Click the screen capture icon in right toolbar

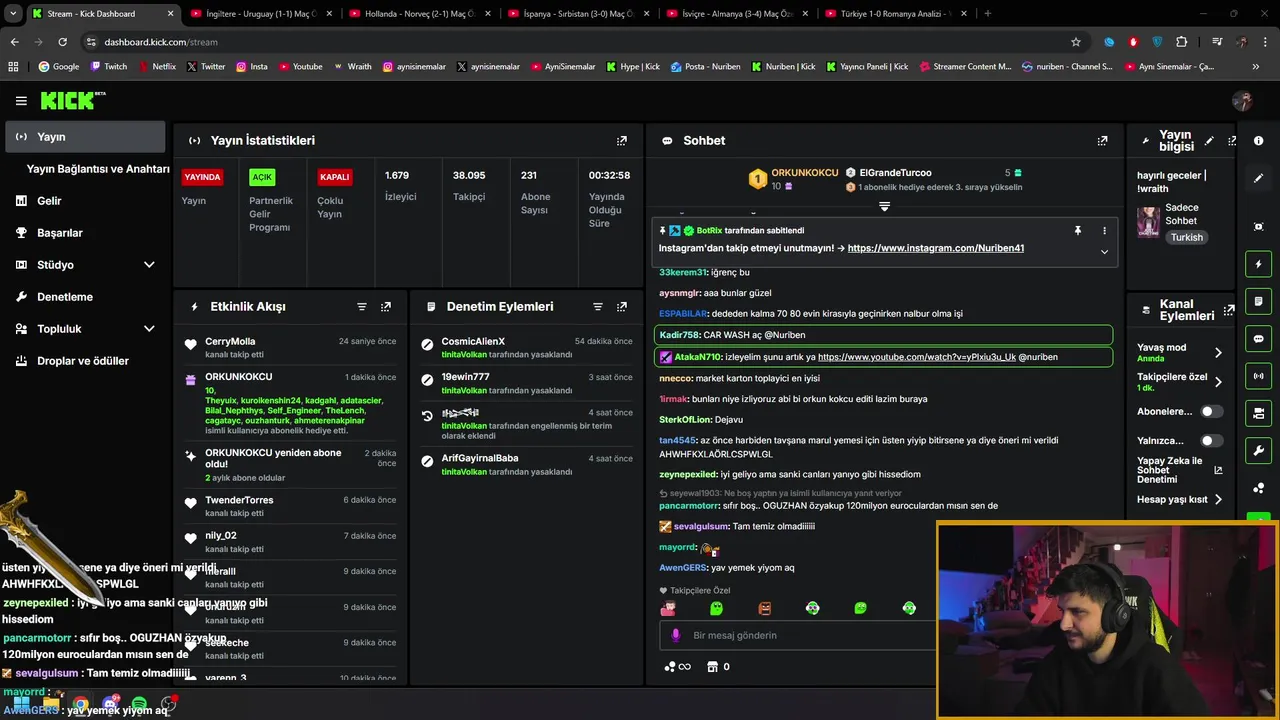click(x=1259, y=227)
